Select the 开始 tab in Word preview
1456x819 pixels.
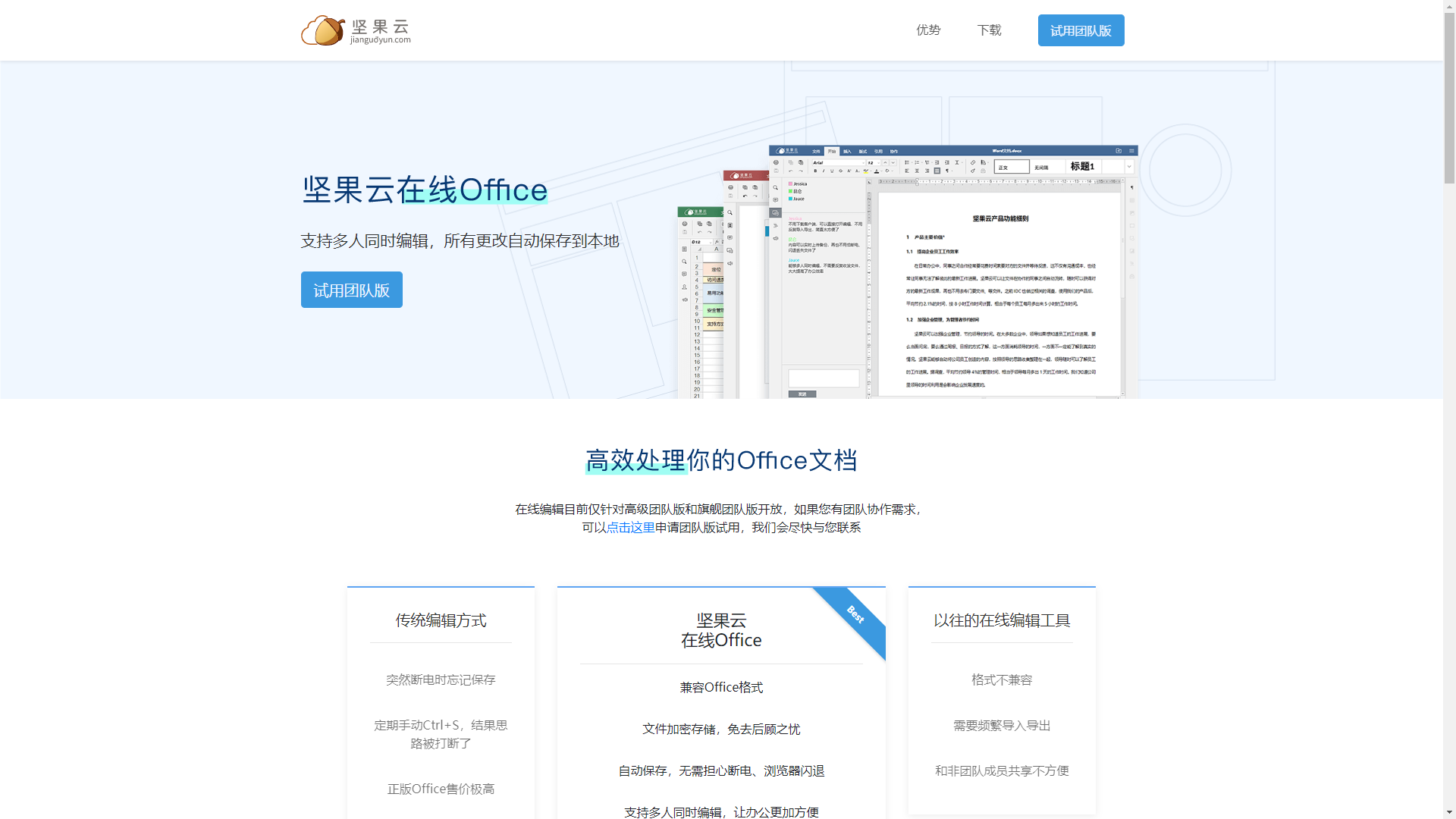(832, 151)
